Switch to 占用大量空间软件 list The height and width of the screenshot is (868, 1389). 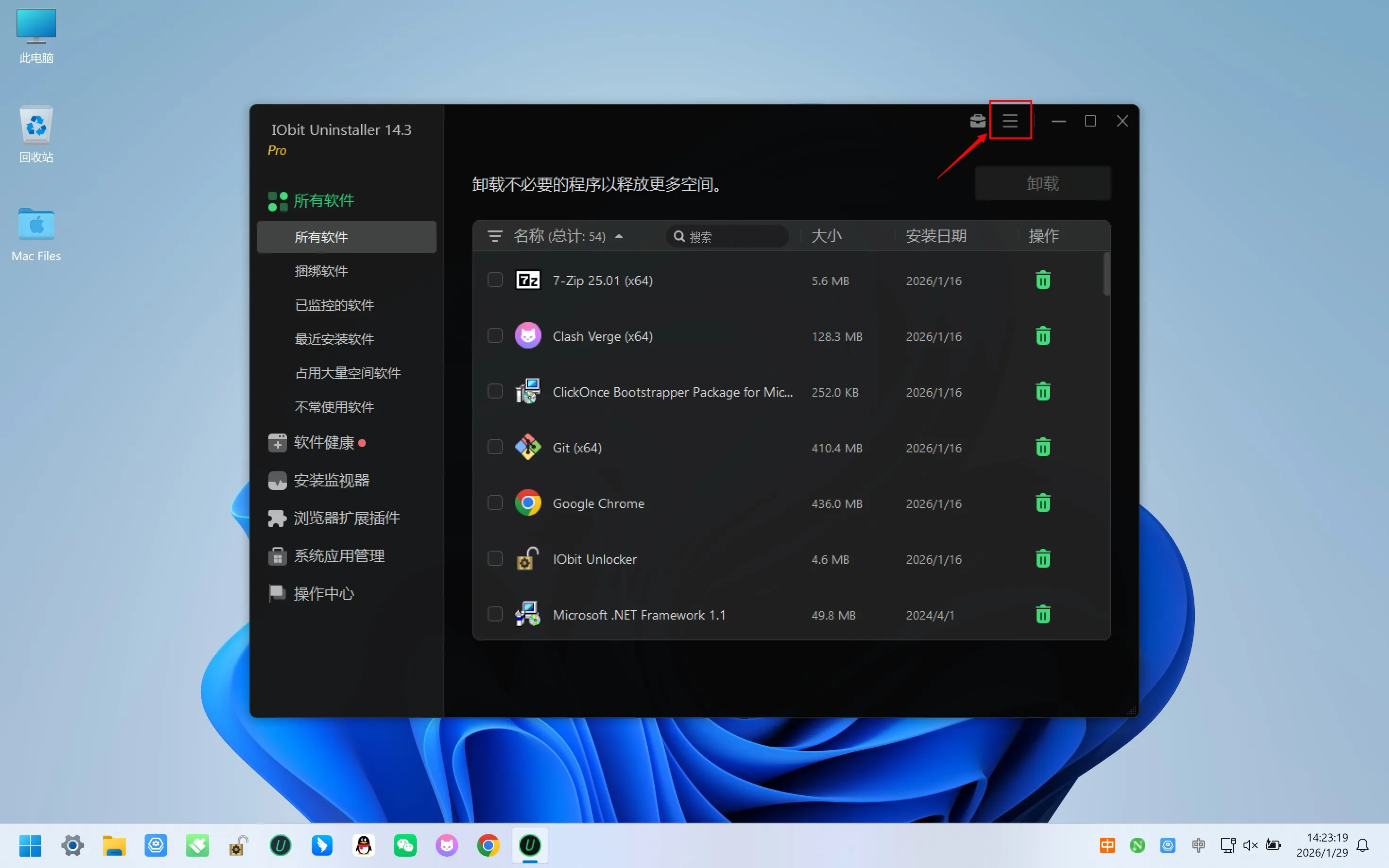[x=347, y=373]
